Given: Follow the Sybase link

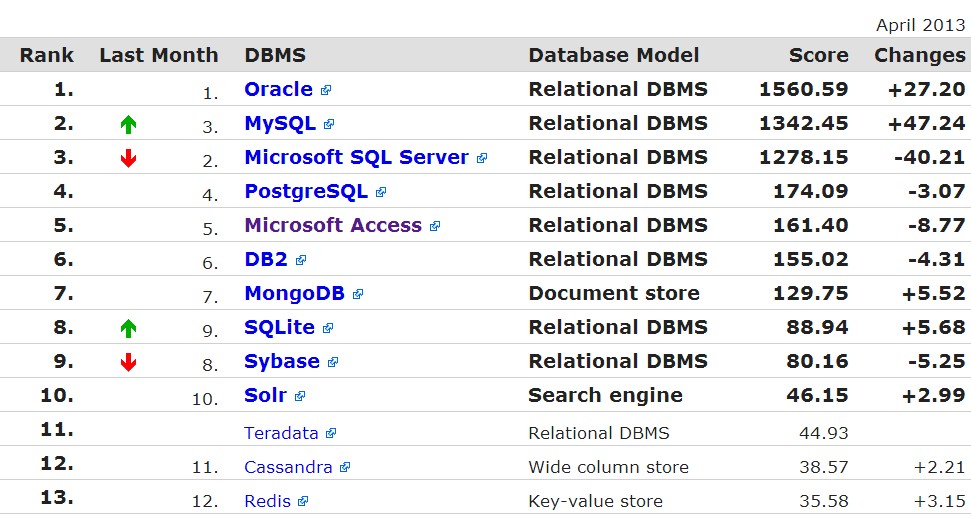Looking at the screenshot, I should point(282,361).
